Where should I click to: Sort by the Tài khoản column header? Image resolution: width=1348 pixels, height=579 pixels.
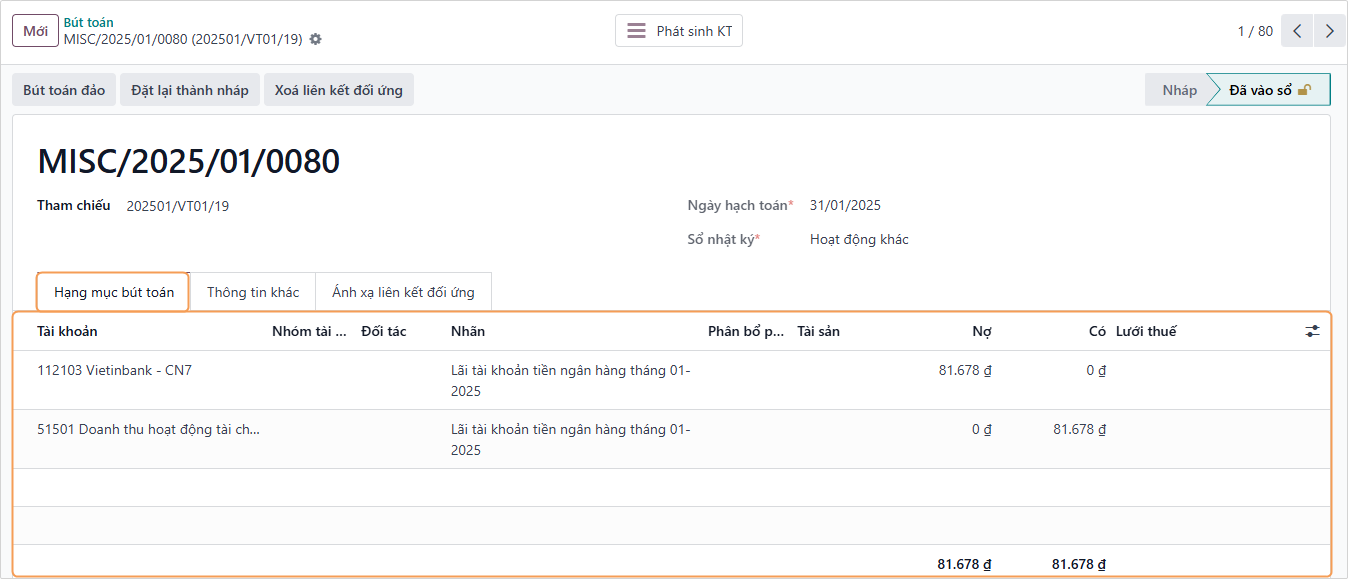(67, 331)
